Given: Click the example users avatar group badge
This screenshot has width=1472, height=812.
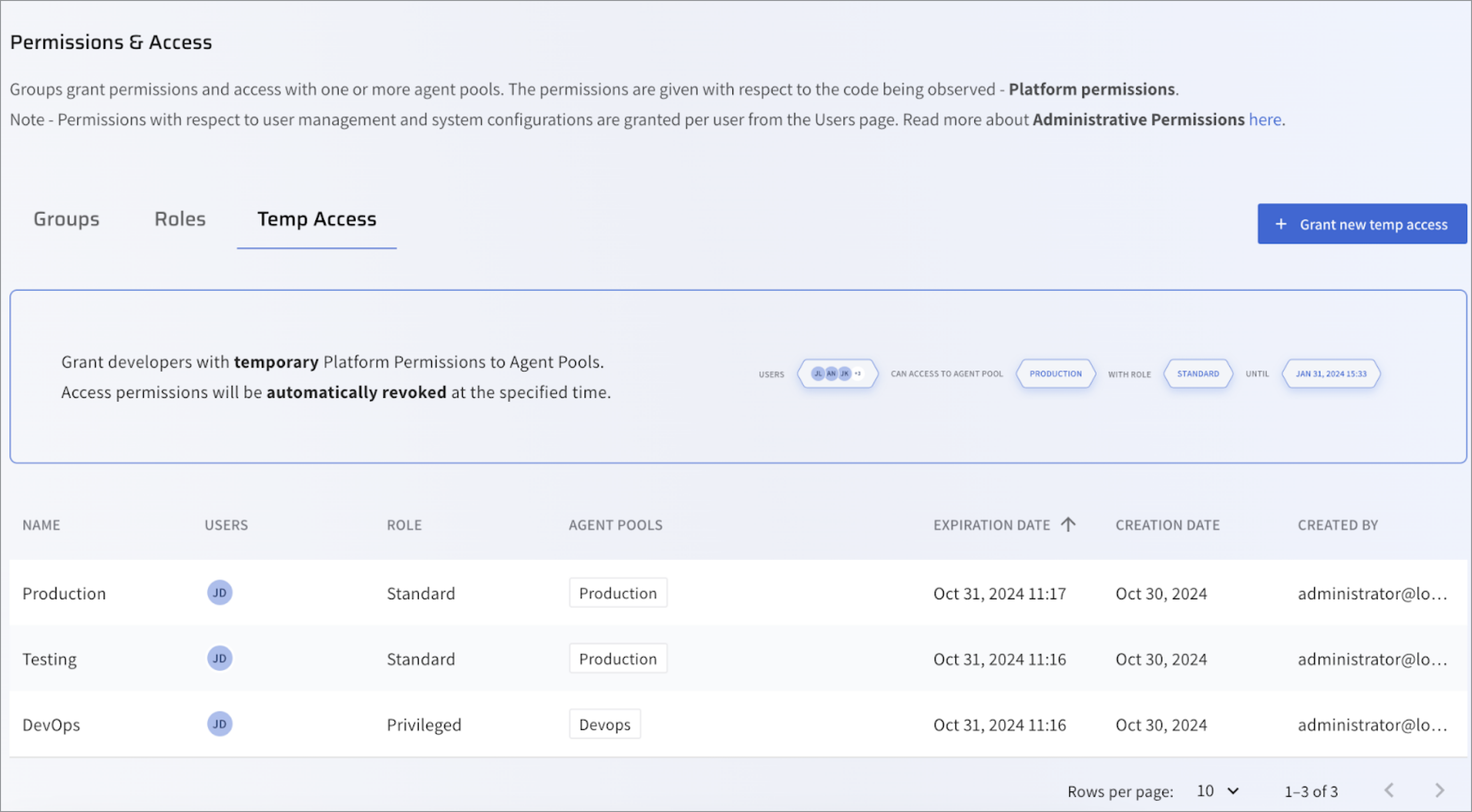Looking at the screenshot, I should pos(837,374).
